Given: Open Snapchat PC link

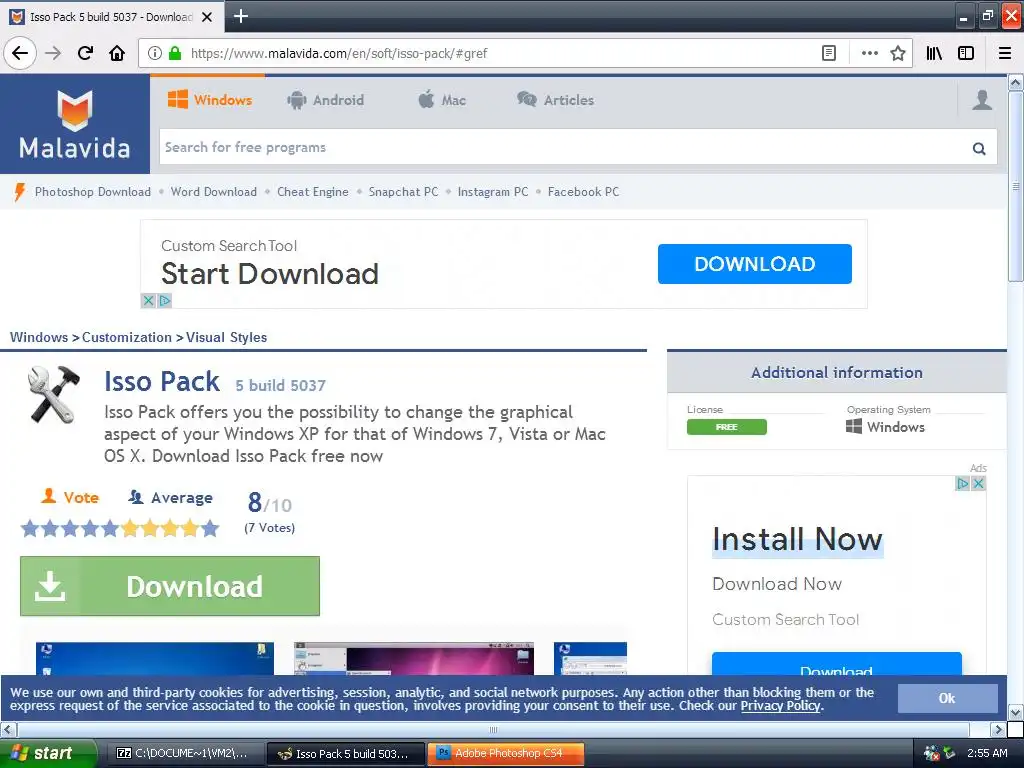Looking at the screenshot, I should [x=404, y=191].
